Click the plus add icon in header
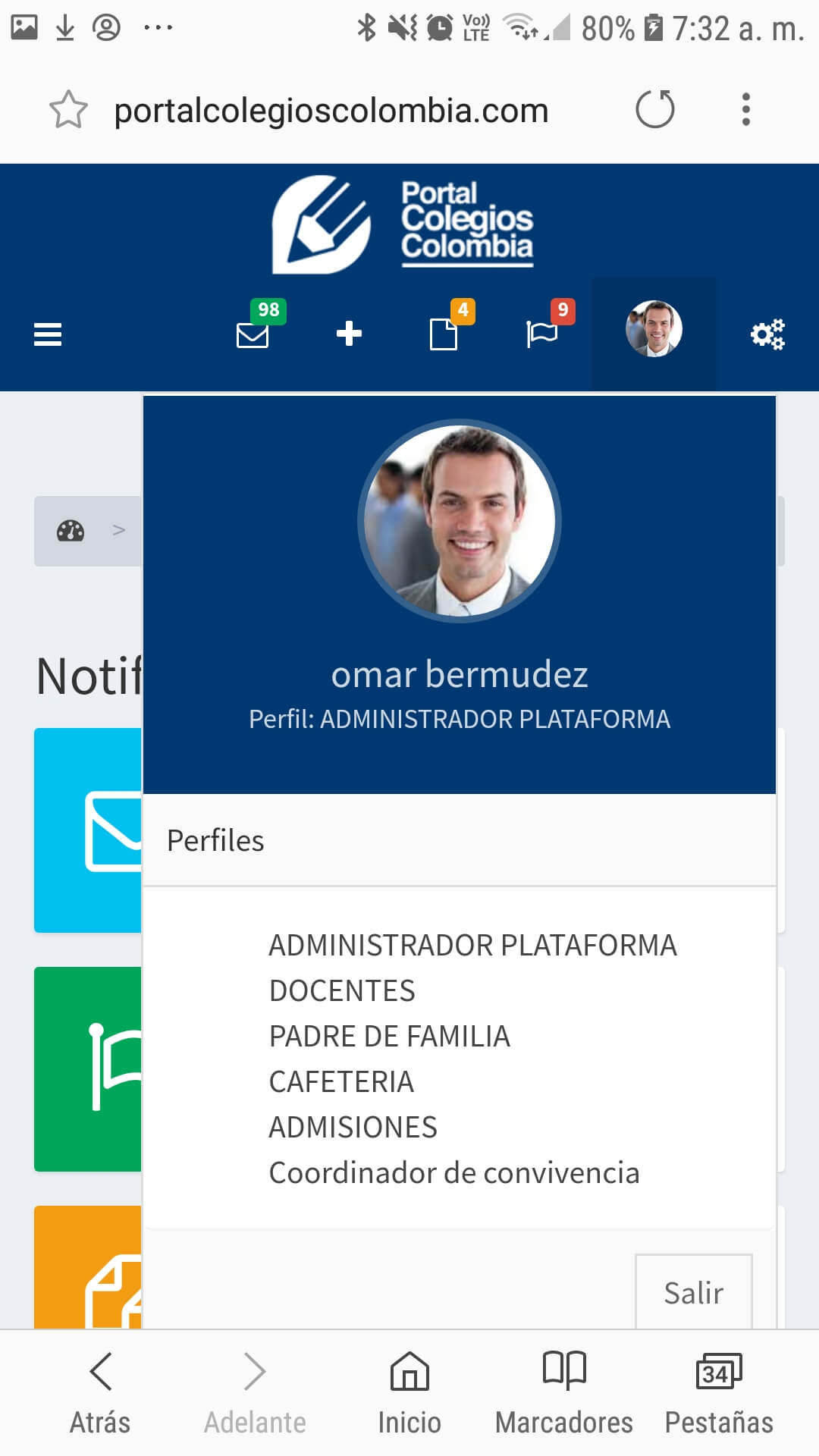 coord(349,334)
